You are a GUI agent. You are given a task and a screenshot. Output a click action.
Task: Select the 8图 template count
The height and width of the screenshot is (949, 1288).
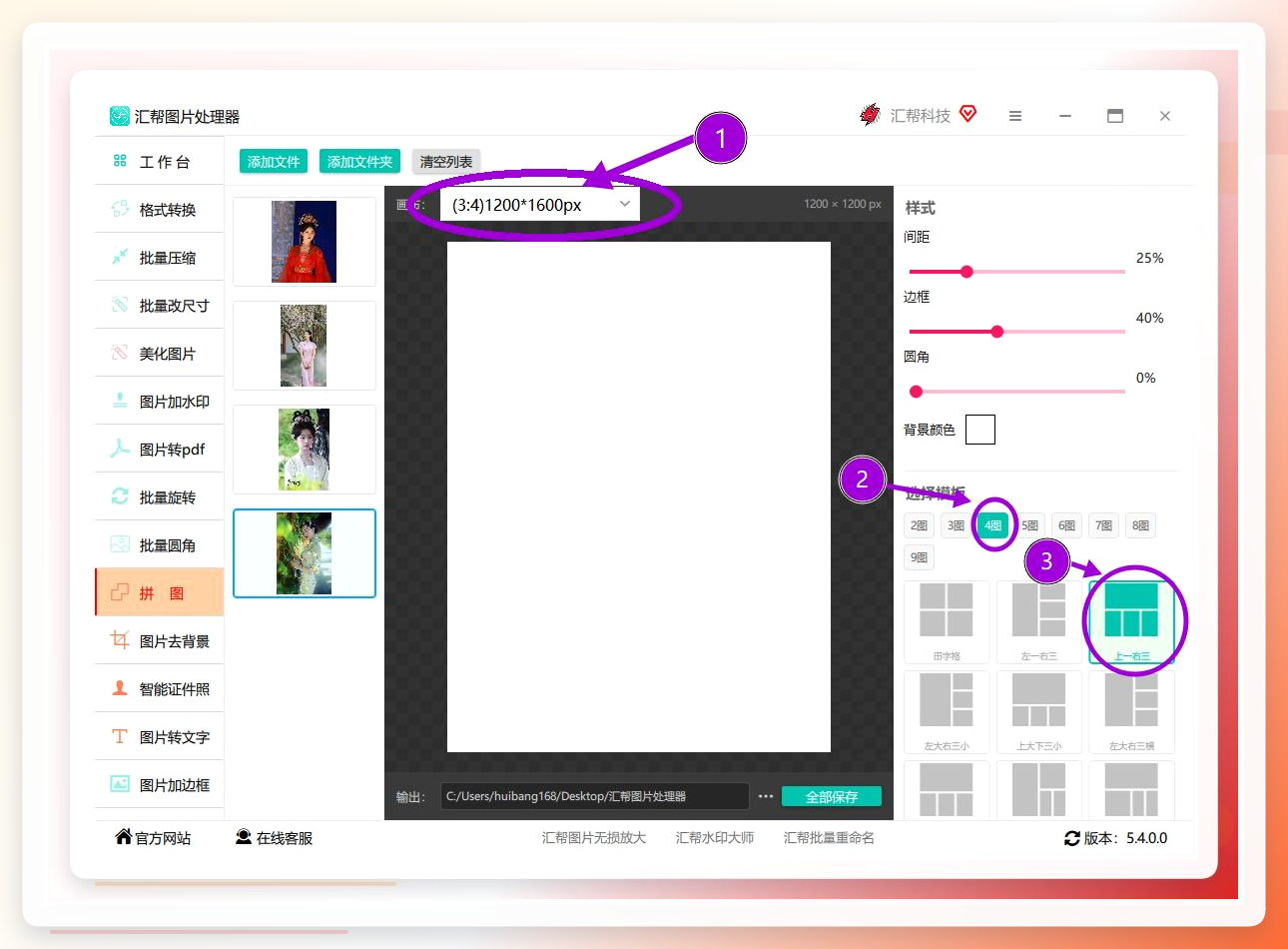(1140, 525)
